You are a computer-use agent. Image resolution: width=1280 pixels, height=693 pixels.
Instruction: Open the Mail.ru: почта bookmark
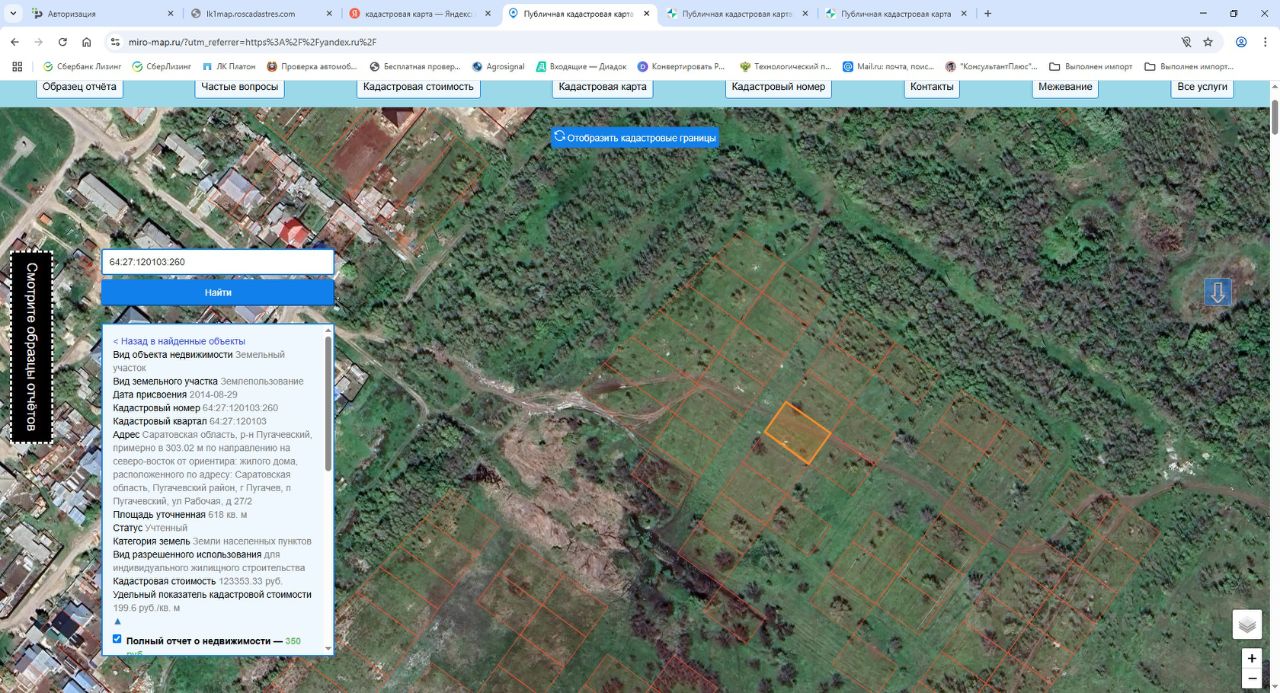888,66
